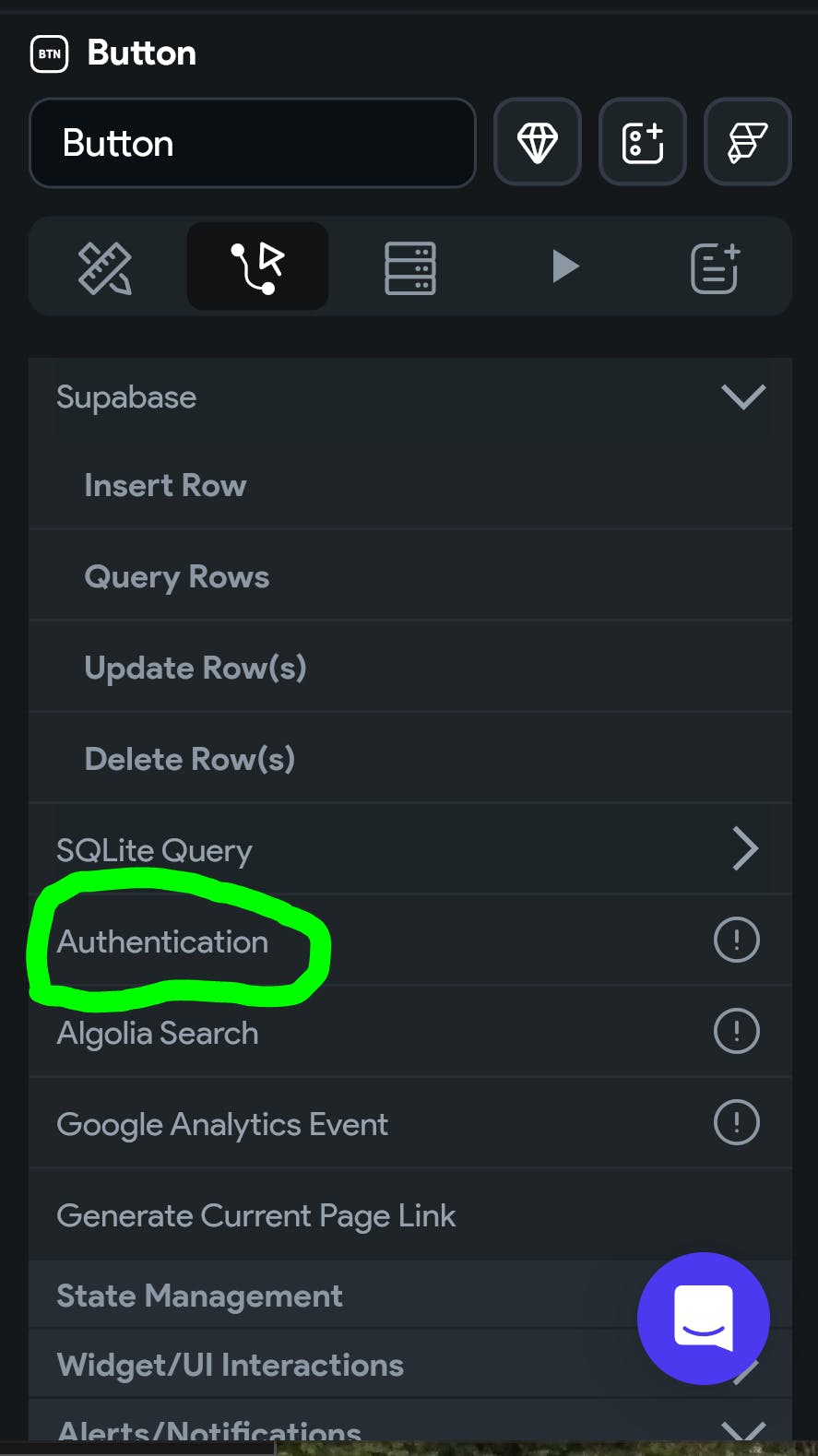Select the Insert Row action
Viewport: 818px width, 1456px height.
click(x=410, y=484)
